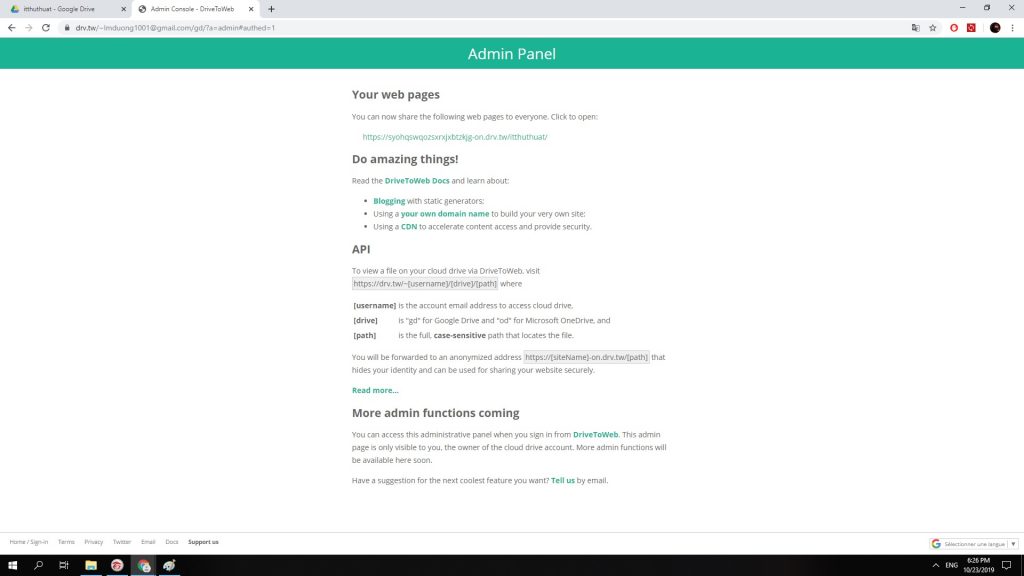Image resolution: width=1024 pixels, height=576 pixels.
Task: Click the Support us footer link
Action: 203,541
